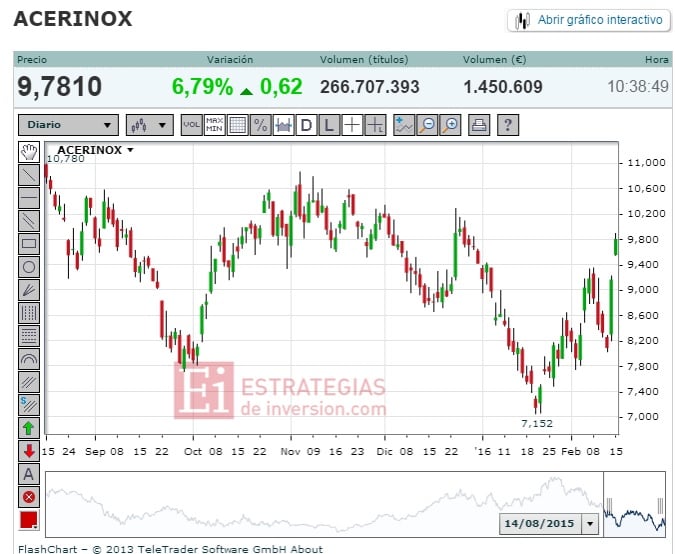The height and width of the screenshot is (554, 675).
Task: Open the red drawing color picker
Action: pos(29,520)
